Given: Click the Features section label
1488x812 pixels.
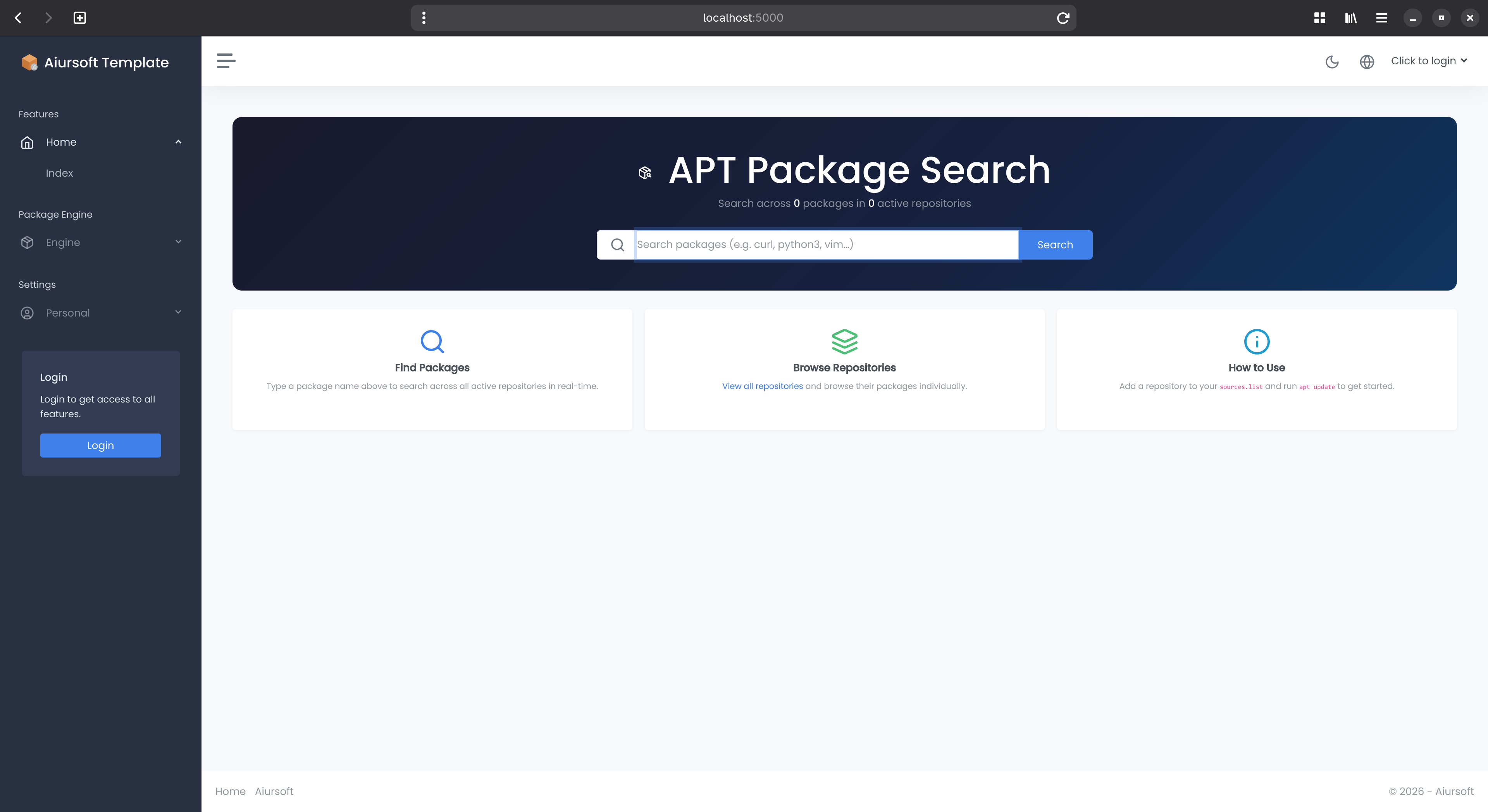Looking at the screenshot, I should click(39, 114).
